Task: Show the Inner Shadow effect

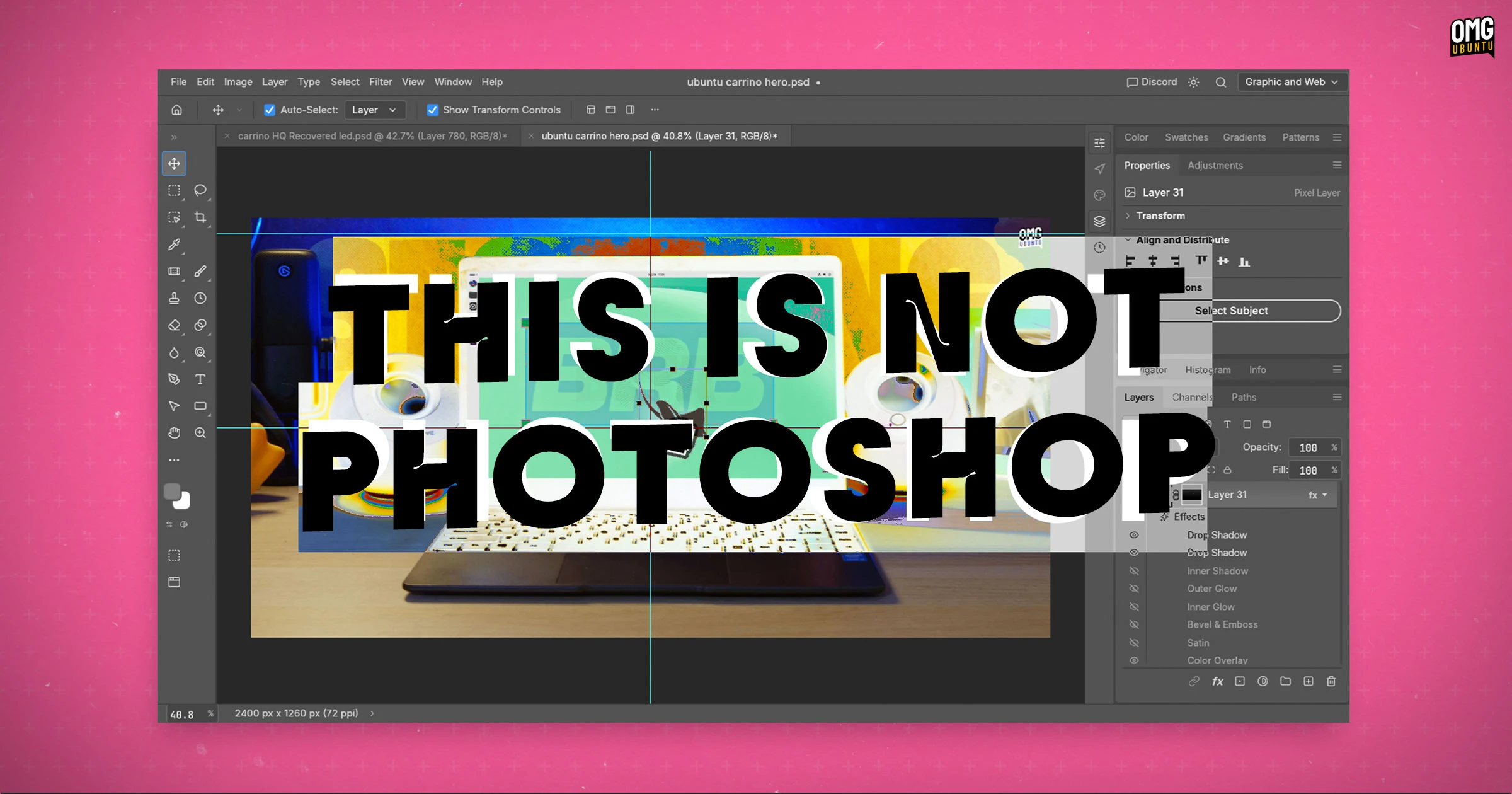Action: click(x=1134, y=571)
